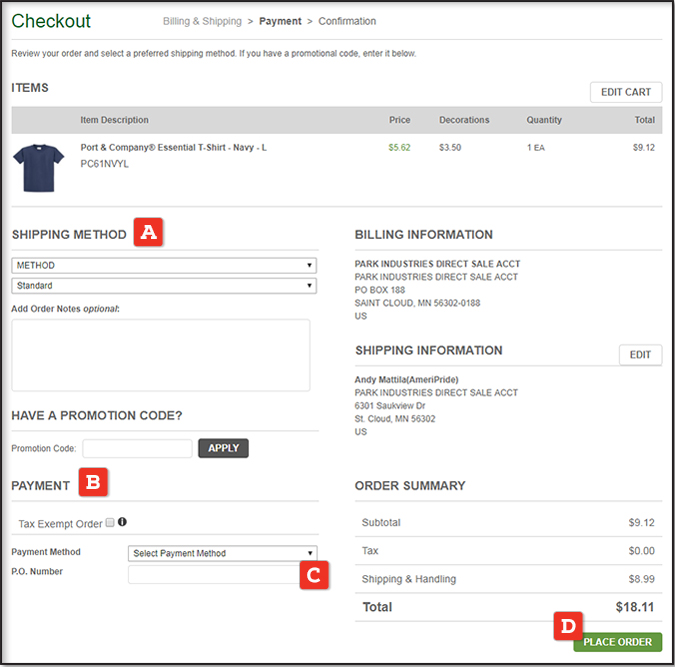Apply the promotion code
The width and height of the screenshot is (675, 667).
coord(223,448)
